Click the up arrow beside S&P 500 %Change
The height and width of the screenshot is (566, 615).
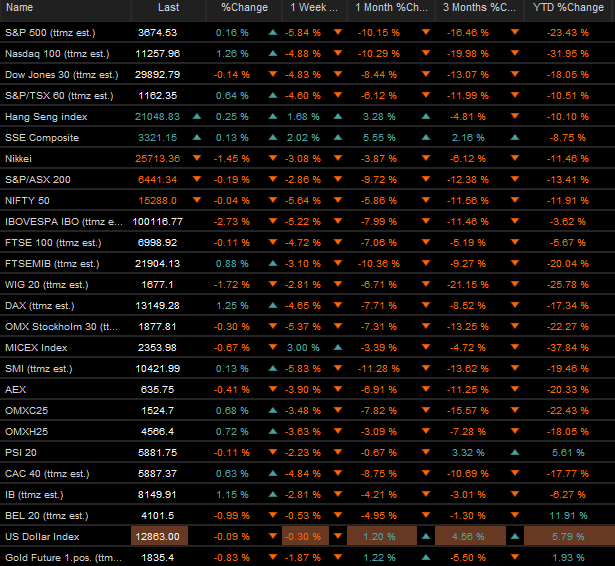(x=273, y=33)
